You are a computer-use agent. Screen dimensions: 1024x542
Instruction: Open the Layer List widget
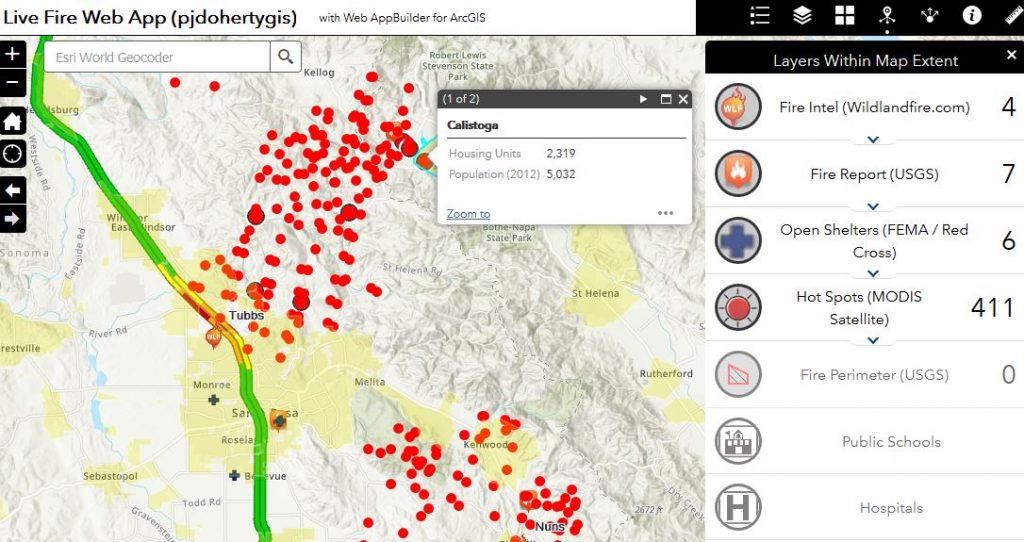point(802,15)
